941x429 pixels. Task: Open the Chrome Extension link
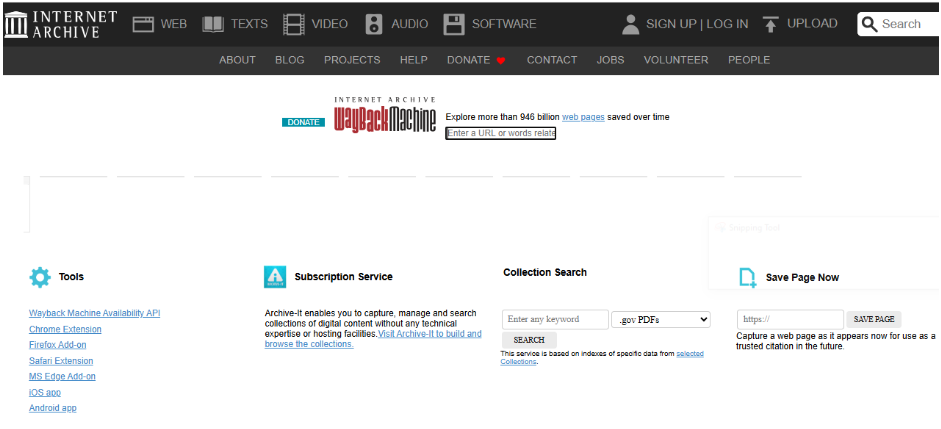point(65,329)
